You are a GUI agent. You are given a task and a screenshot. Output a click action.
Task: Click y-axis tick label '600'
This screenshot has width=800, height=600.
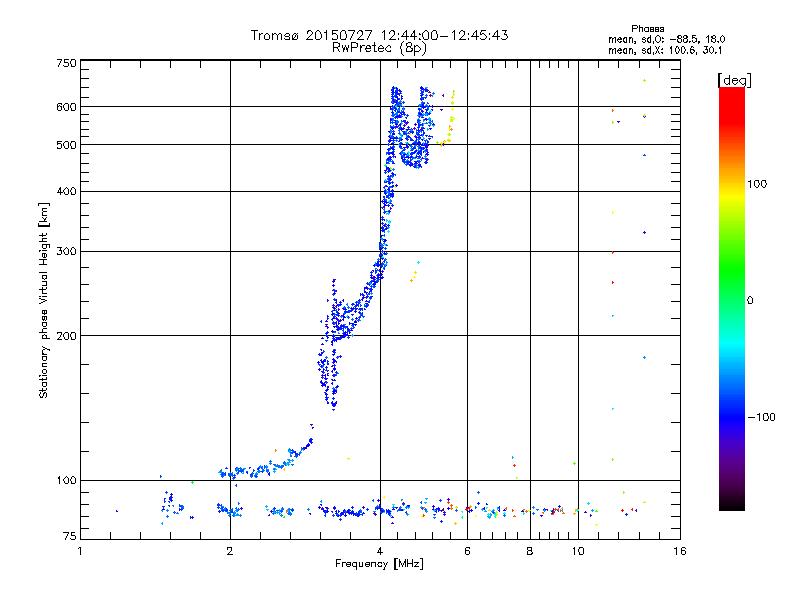pos(67,107)
